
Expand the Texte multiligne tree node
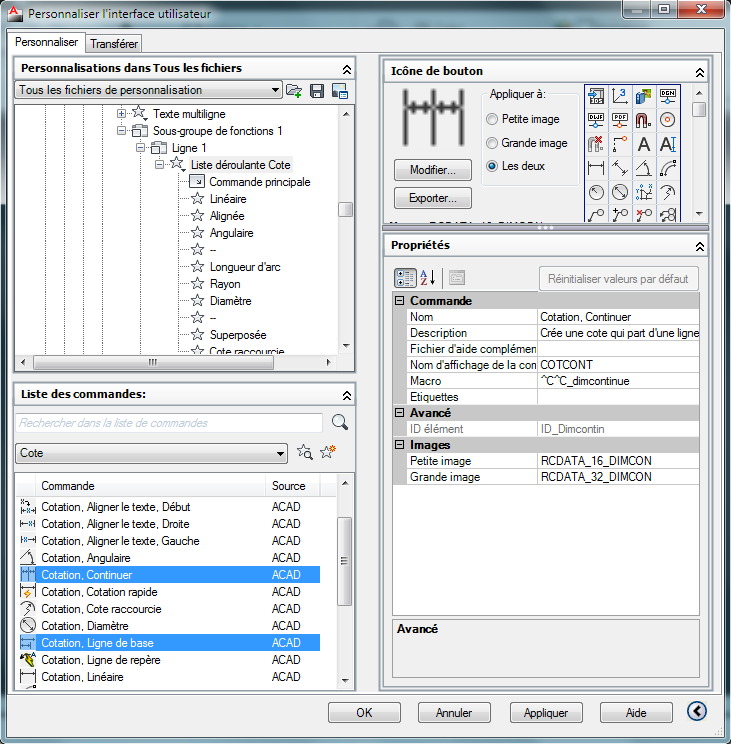122,114
